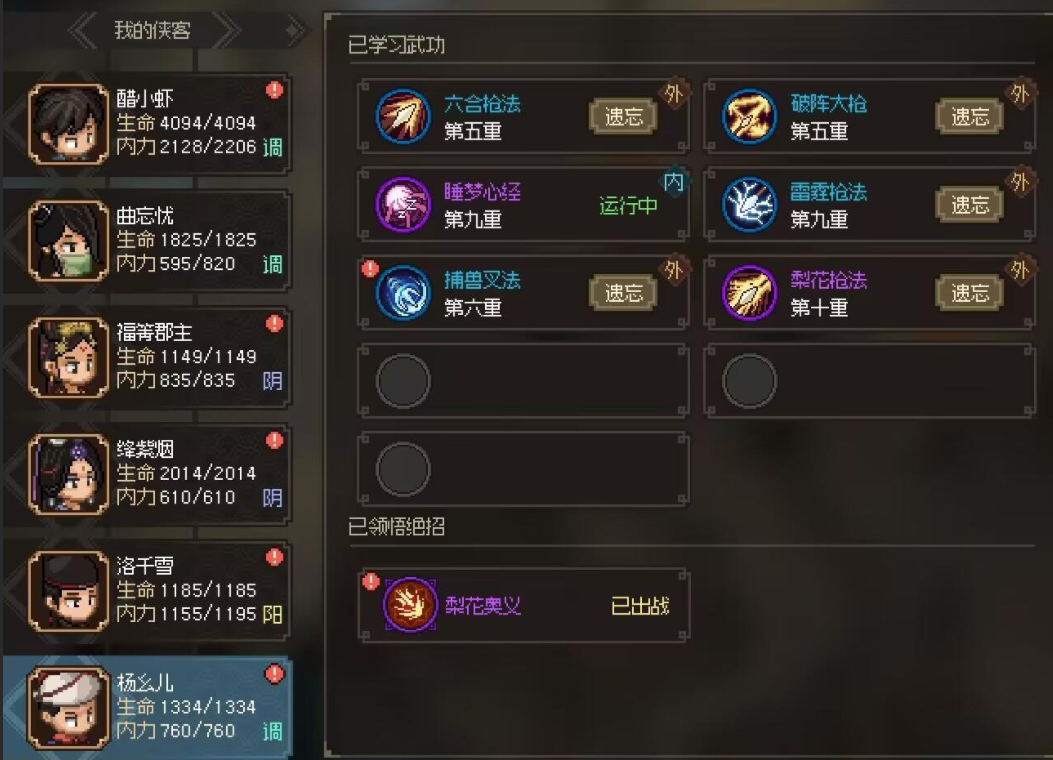Image resolution: width=1053 pixels, height=760 pixels.
Task: Select 福箐郡主 portrait thumbnail
Action: coord(68,358)
